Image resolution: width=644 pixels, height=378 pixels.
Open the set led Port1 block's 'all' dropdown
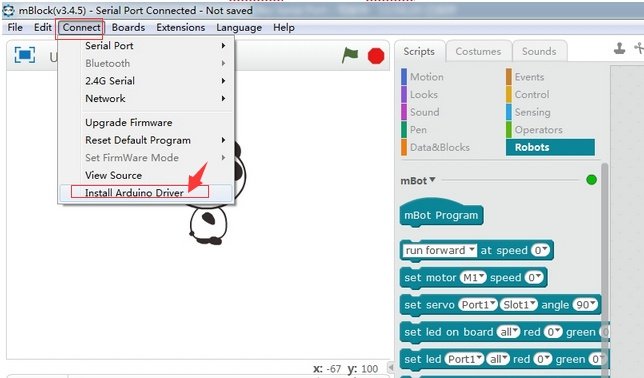pyautogui.click(x=497, y=359)
